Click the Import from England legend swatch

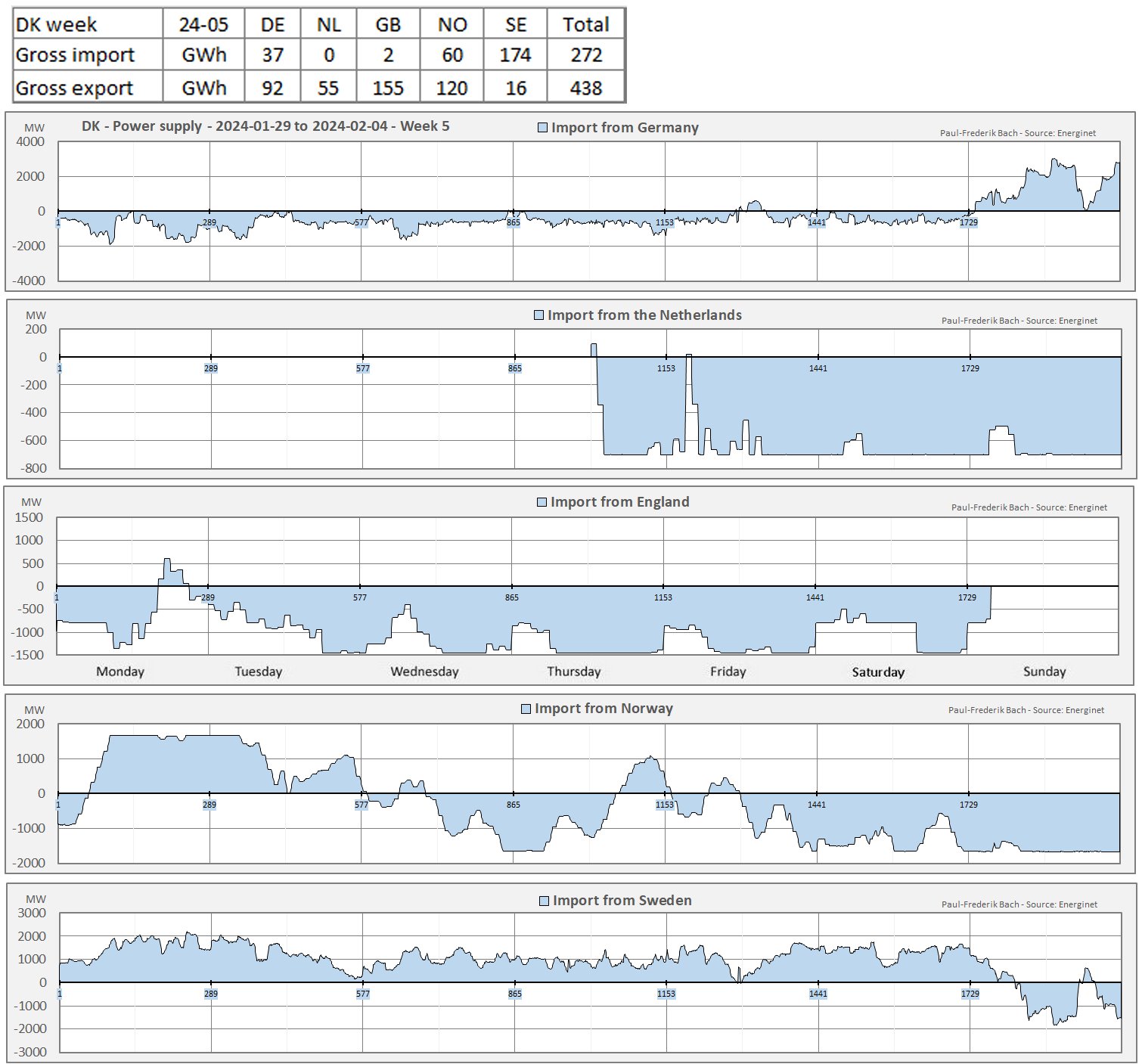[542, 502]
